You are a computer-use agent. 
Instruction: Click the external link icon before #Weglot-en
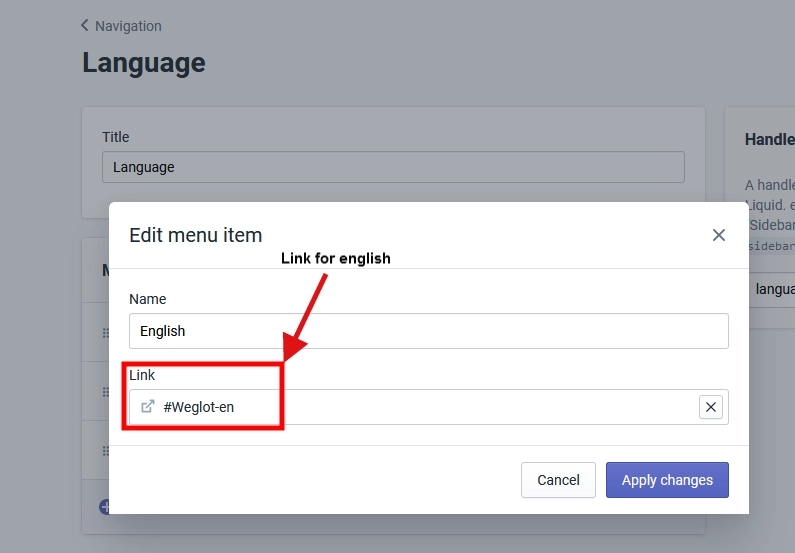(148, 407)
